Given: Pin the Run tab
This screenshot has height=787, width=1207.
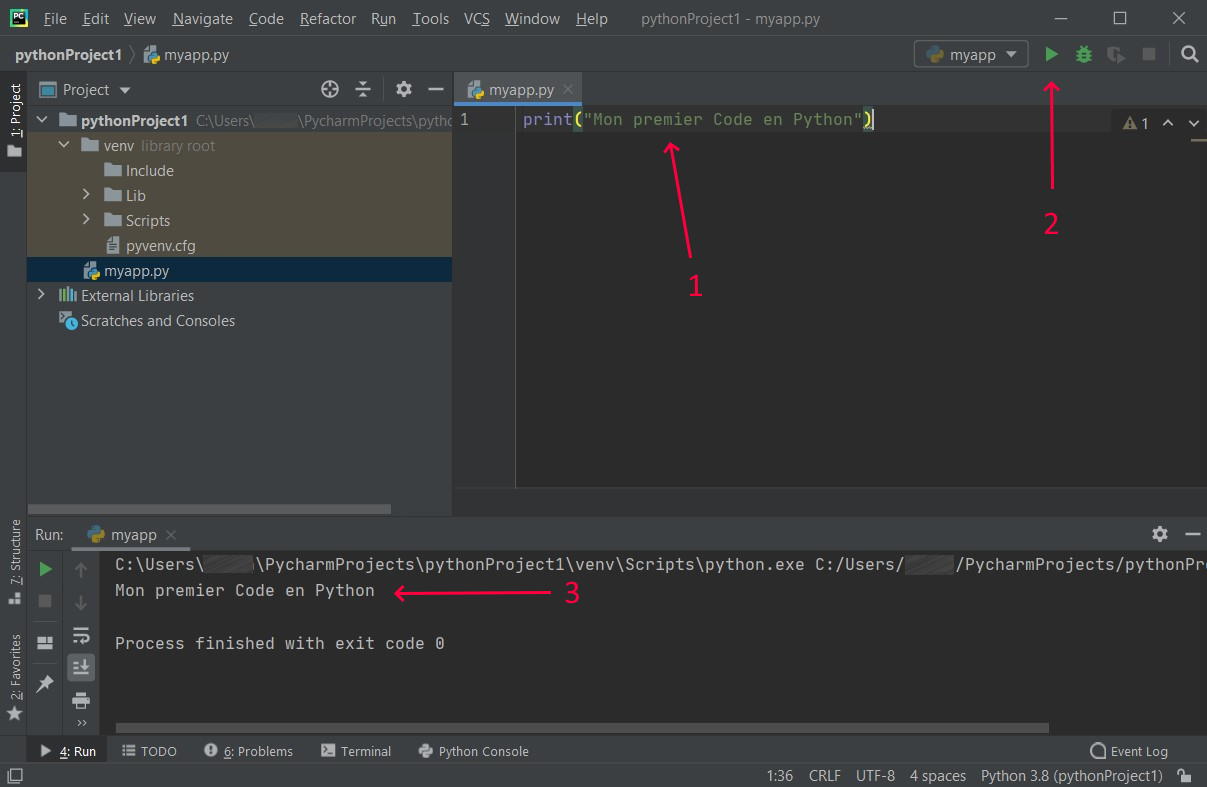Looking at the screenshot, I should pos(44,683).
